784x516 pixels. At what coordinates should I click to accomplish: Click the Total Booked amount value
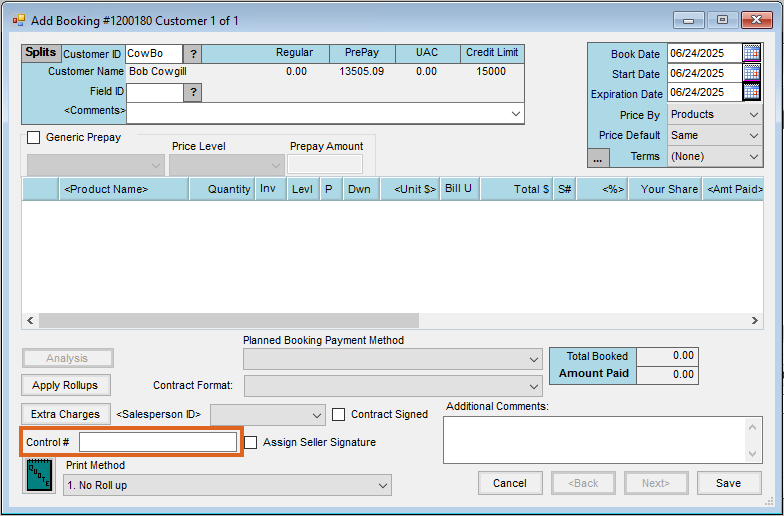(668, 356)
